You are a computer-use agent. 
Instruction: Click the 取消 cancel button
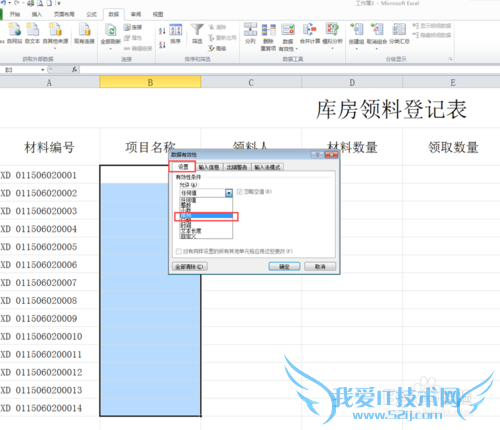[320, 267]
